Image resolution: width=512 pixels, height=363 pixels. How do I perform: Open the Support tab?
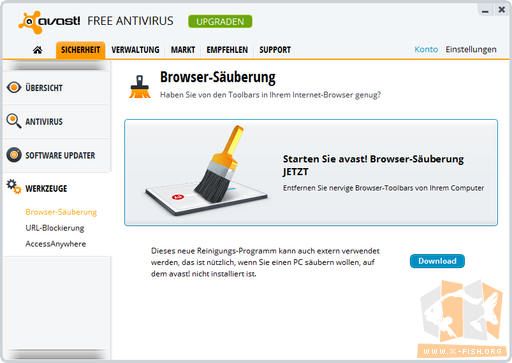point(275,50)
